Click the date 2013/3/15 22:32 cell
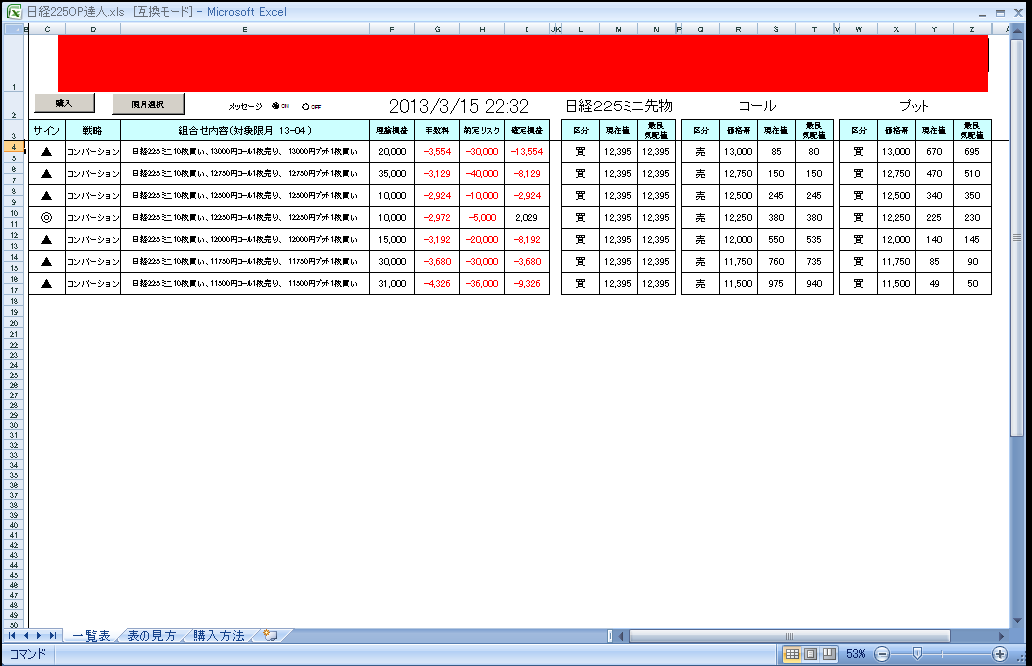 (459, 105)
